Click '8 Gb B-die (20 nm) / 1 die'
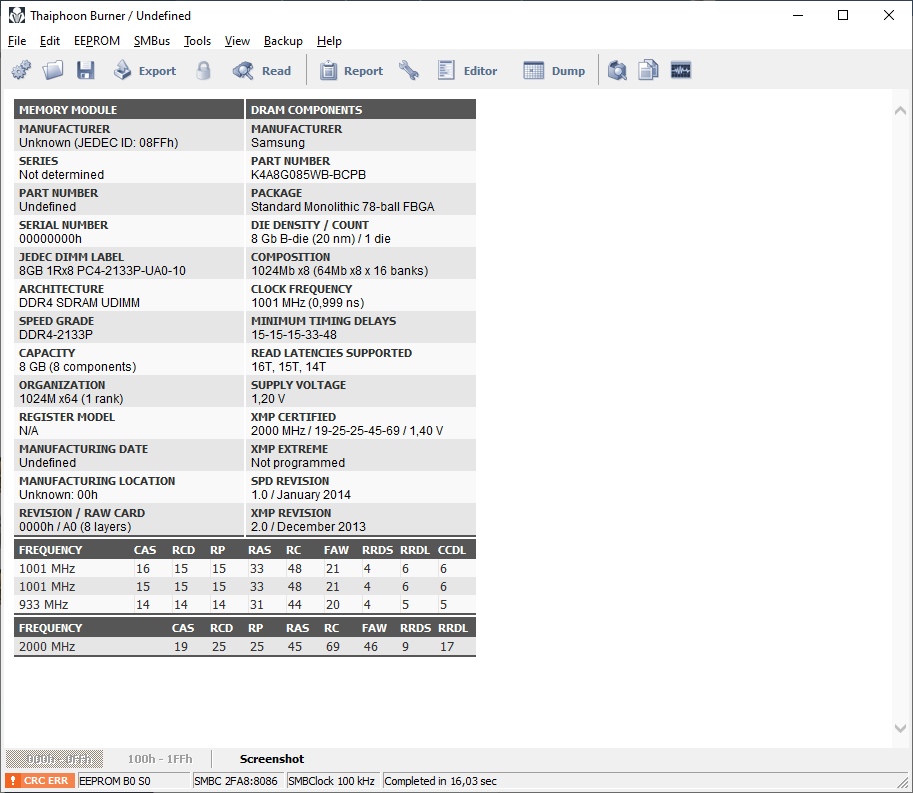Screen dimensions: 913x793 (x=321, y=239)
